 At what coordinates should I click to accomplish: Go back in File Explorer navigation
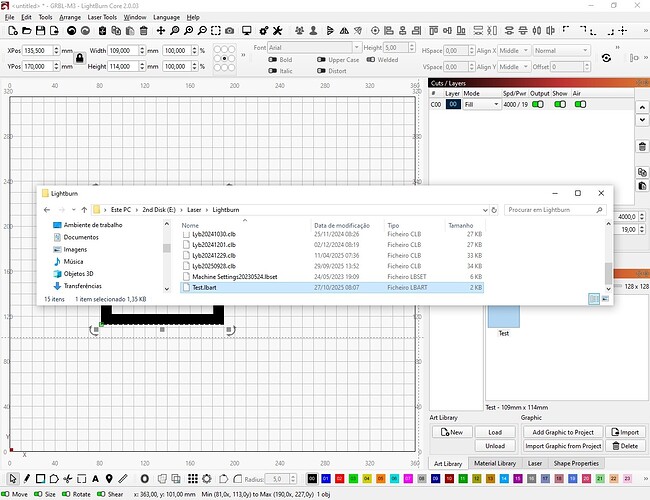[49, 210]
